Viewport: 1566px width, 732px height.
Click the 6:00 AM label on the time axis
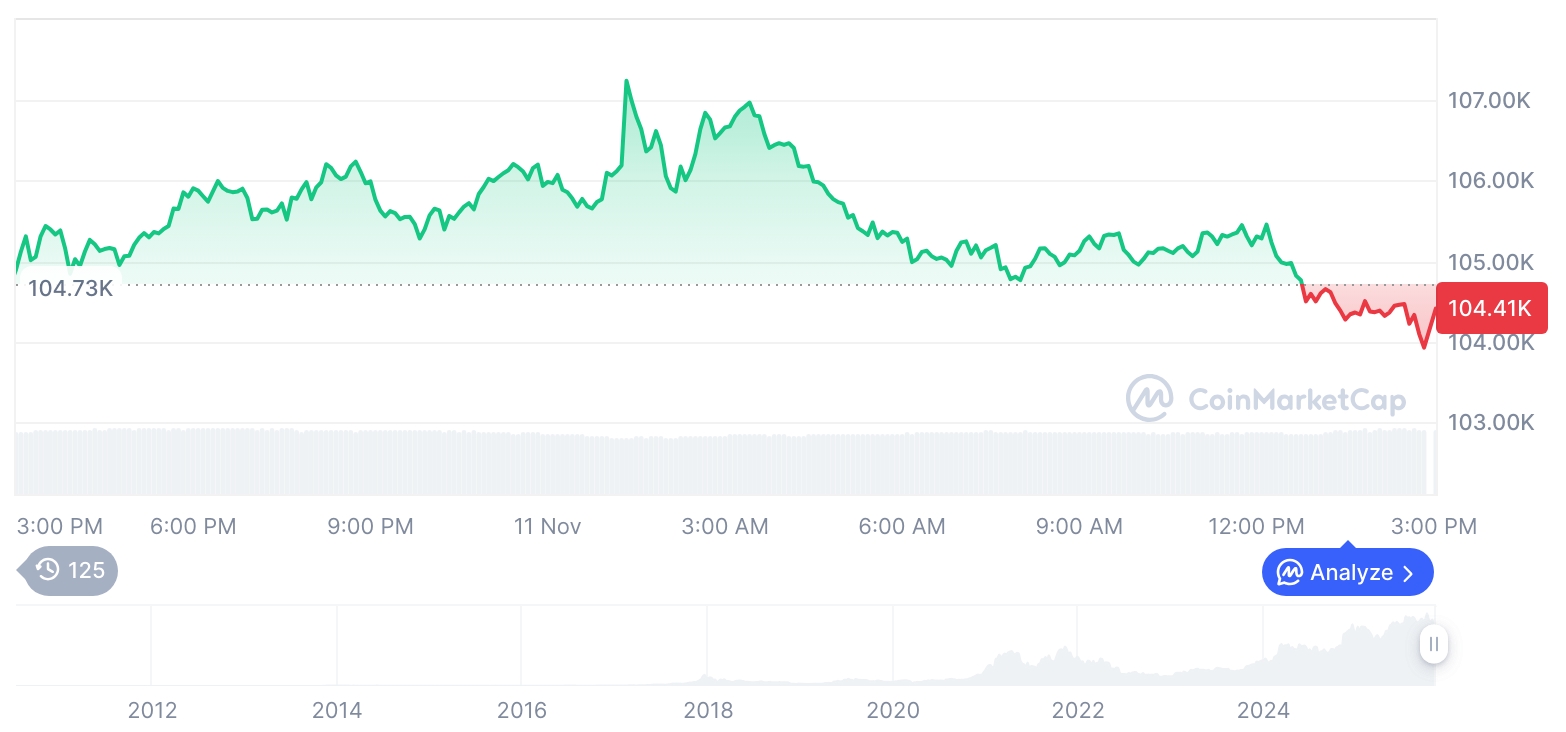pyautogui.click(x=902, y=526)
